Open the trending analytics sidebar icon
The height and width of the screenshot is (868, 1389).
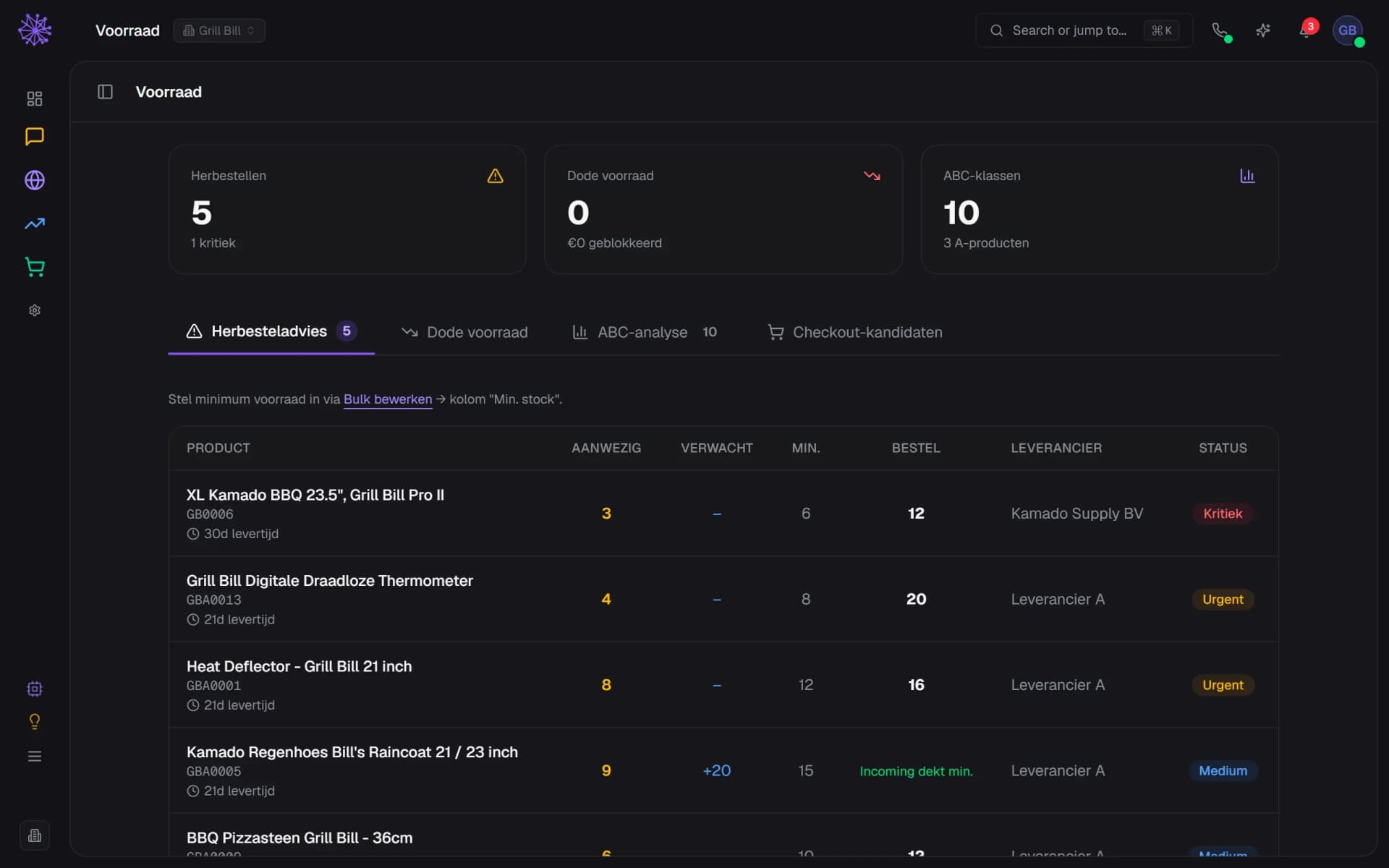pyautogui.click(x=35, y=224)
